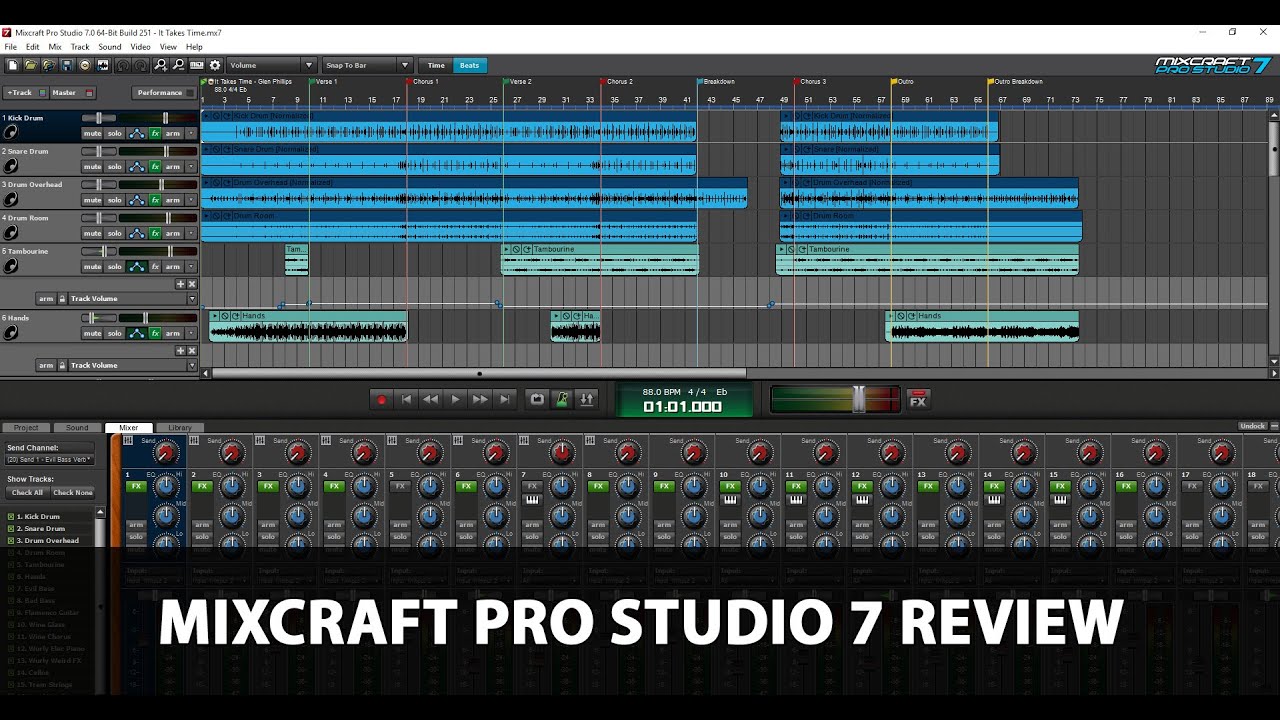Enable arm on the Tambourine track
This screenshot has height=720, width=1280.
(174, 266)
